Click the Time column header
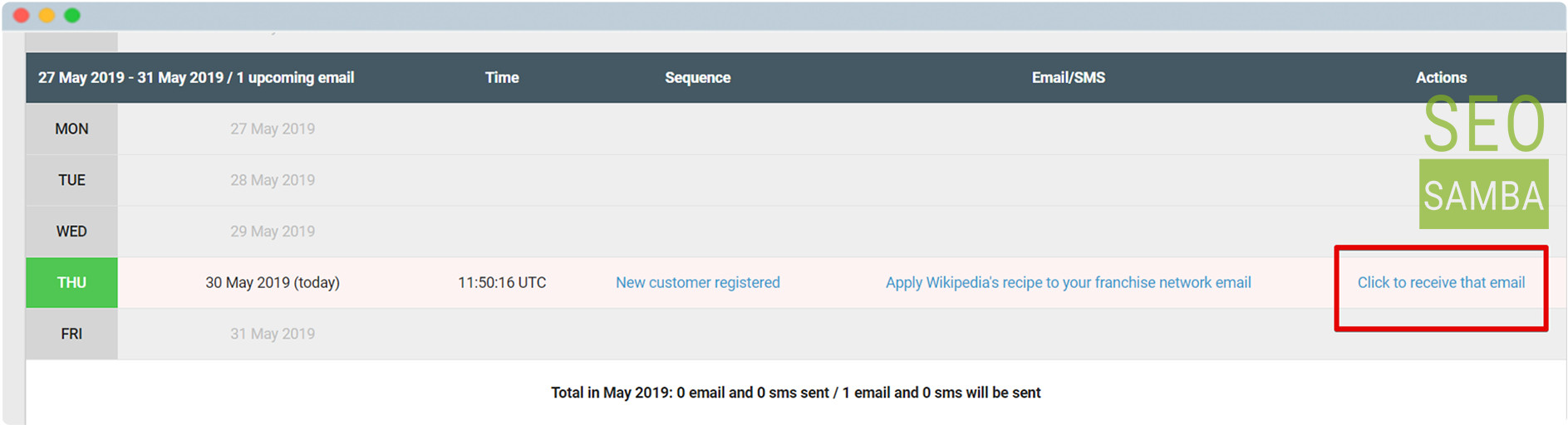The image size is (1568, 425). [502, 77]
